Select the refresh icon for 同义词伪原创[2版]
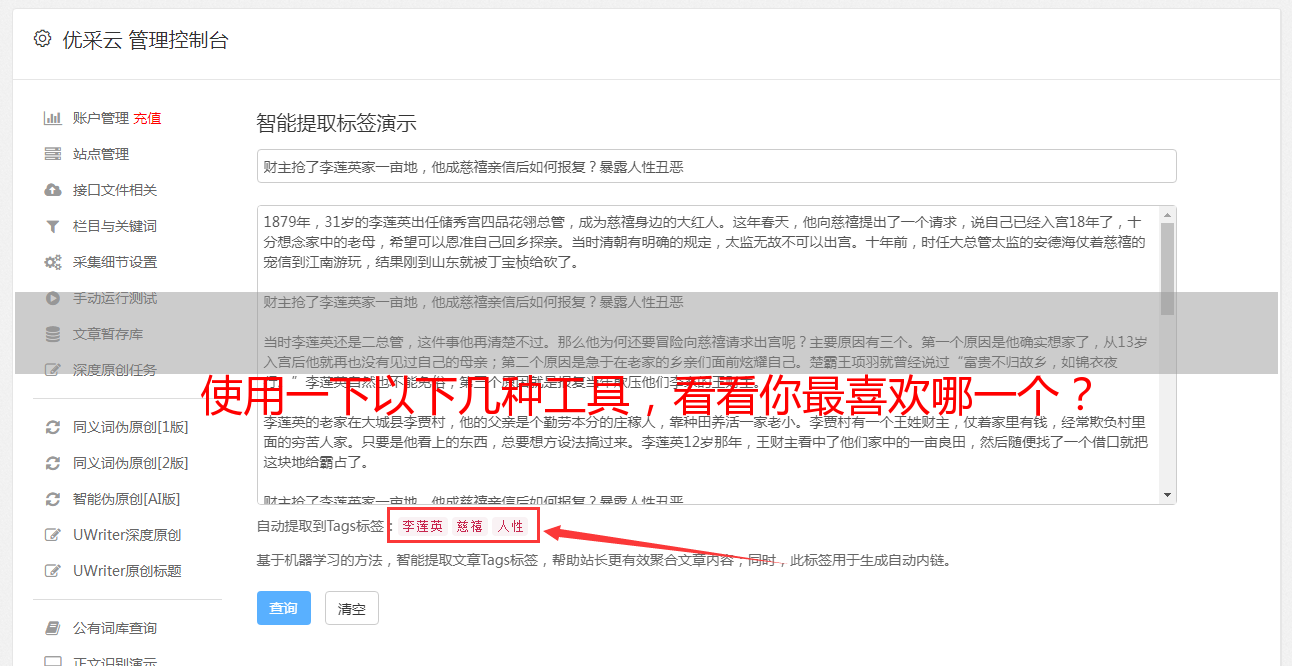The image size is (1292, 666). pos(53,463)
